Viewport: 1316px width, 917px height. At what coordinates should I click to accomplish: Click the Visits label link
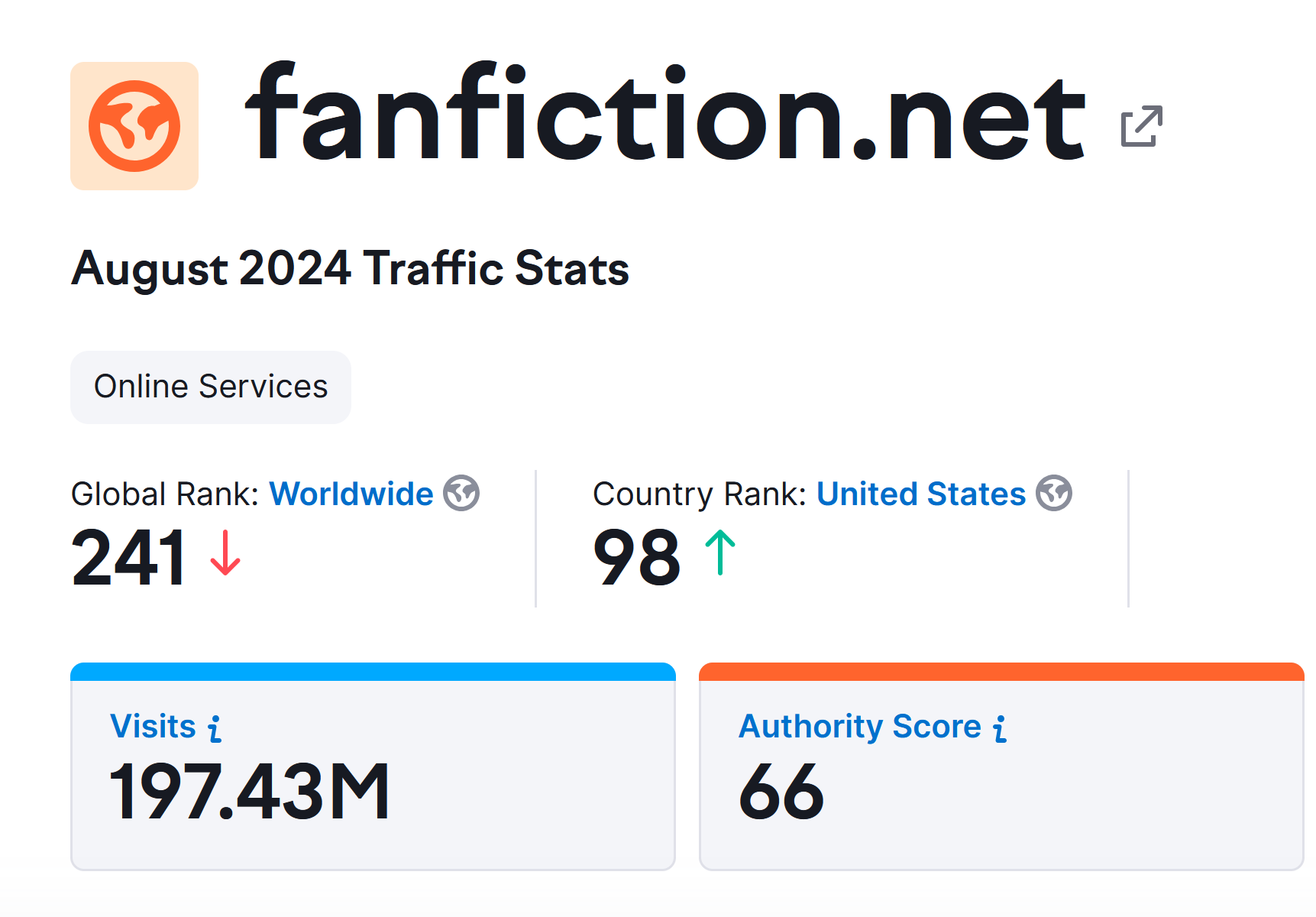pos(153,726)
